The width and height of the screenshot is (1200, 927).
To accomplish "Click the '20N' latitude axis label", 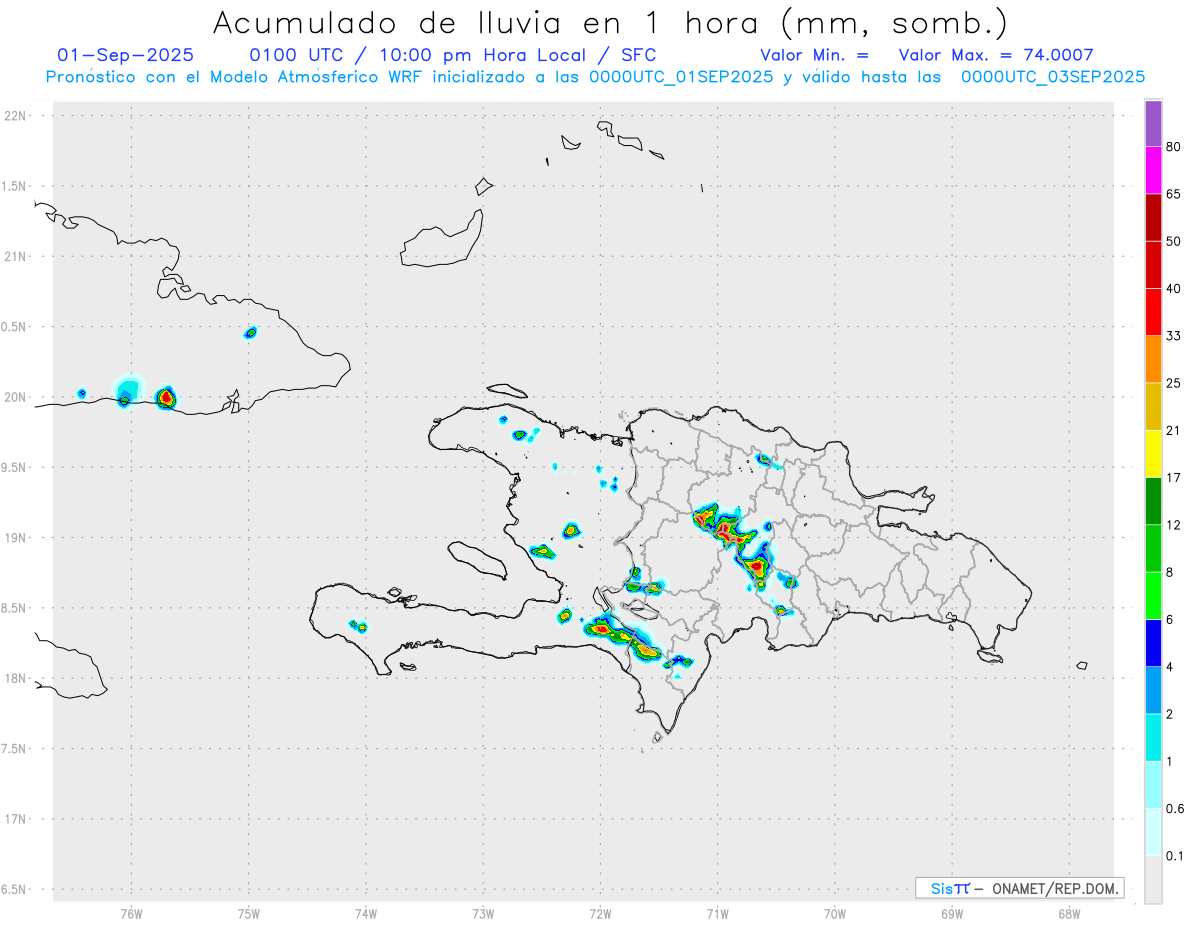I will coord(16,397).
